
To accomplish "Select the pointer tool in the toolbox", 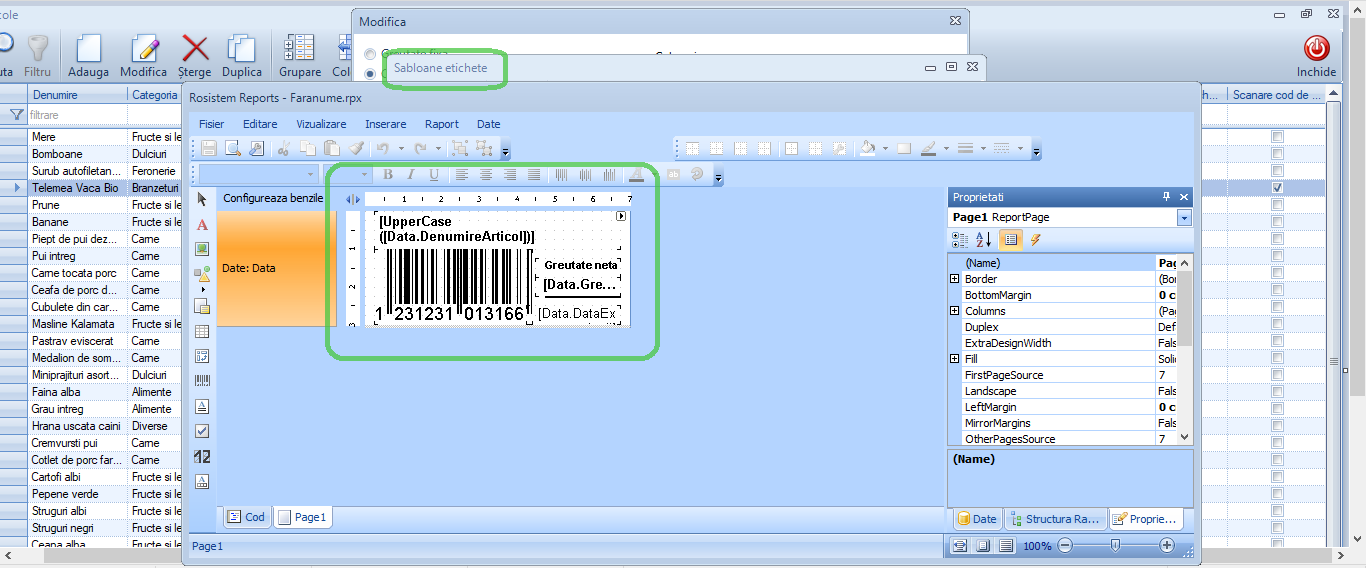I will tap(202, 199).
